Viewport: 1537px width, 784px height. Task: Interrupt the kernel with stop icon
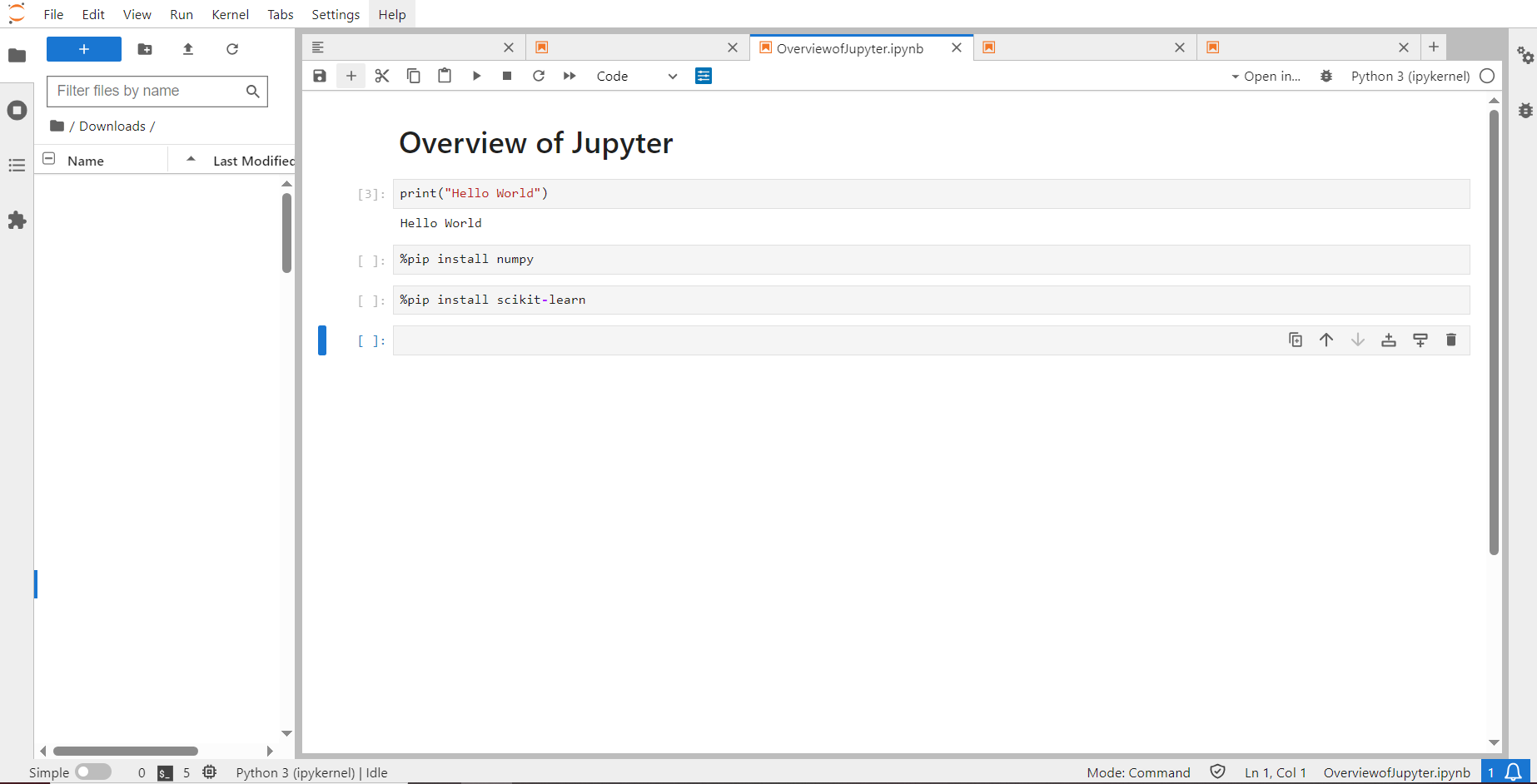point(507,76)
